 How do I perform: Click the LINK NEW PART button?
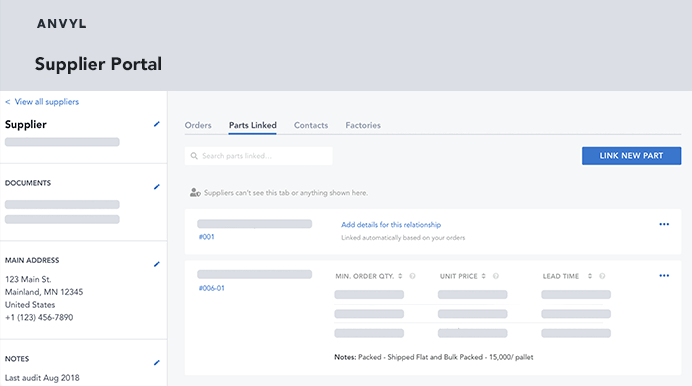(x=631, y=156)
